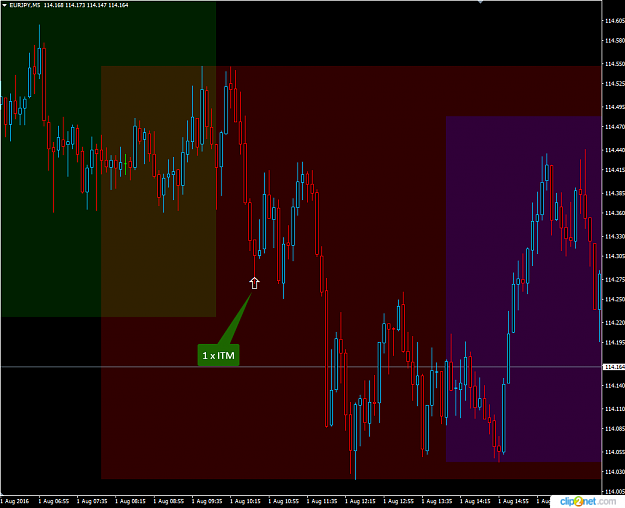Click price scale value 114.140
Image resolution: width=625 pixels, height=508 pixels.
(x=615, y=386)
